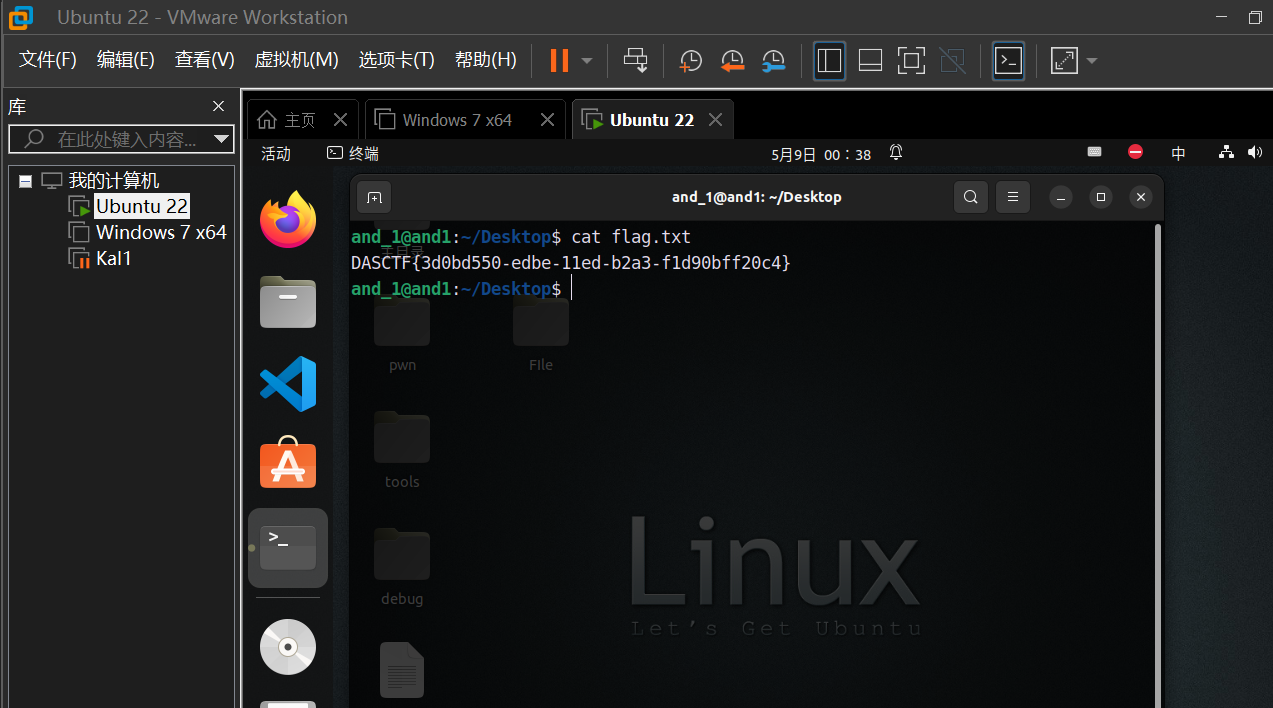Screen dimensions: 1273x708
Task: Open the debug folder on desktop
Action: click(x=402, y=567)
